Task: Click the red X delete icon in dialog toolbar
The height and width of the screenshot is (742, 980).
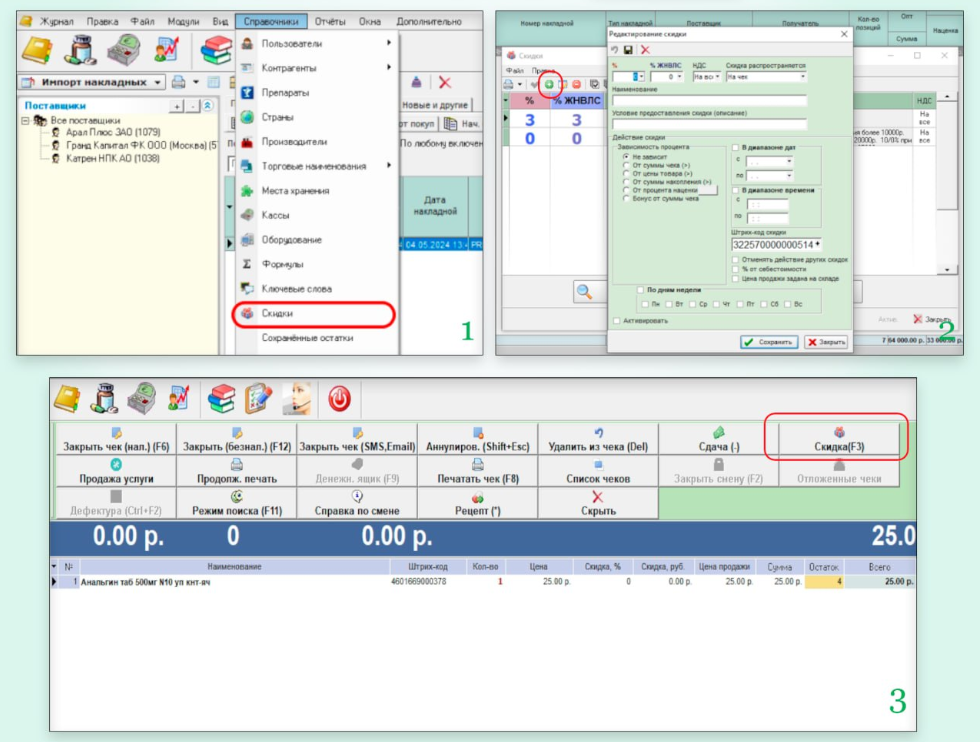Action: point(645,49)
